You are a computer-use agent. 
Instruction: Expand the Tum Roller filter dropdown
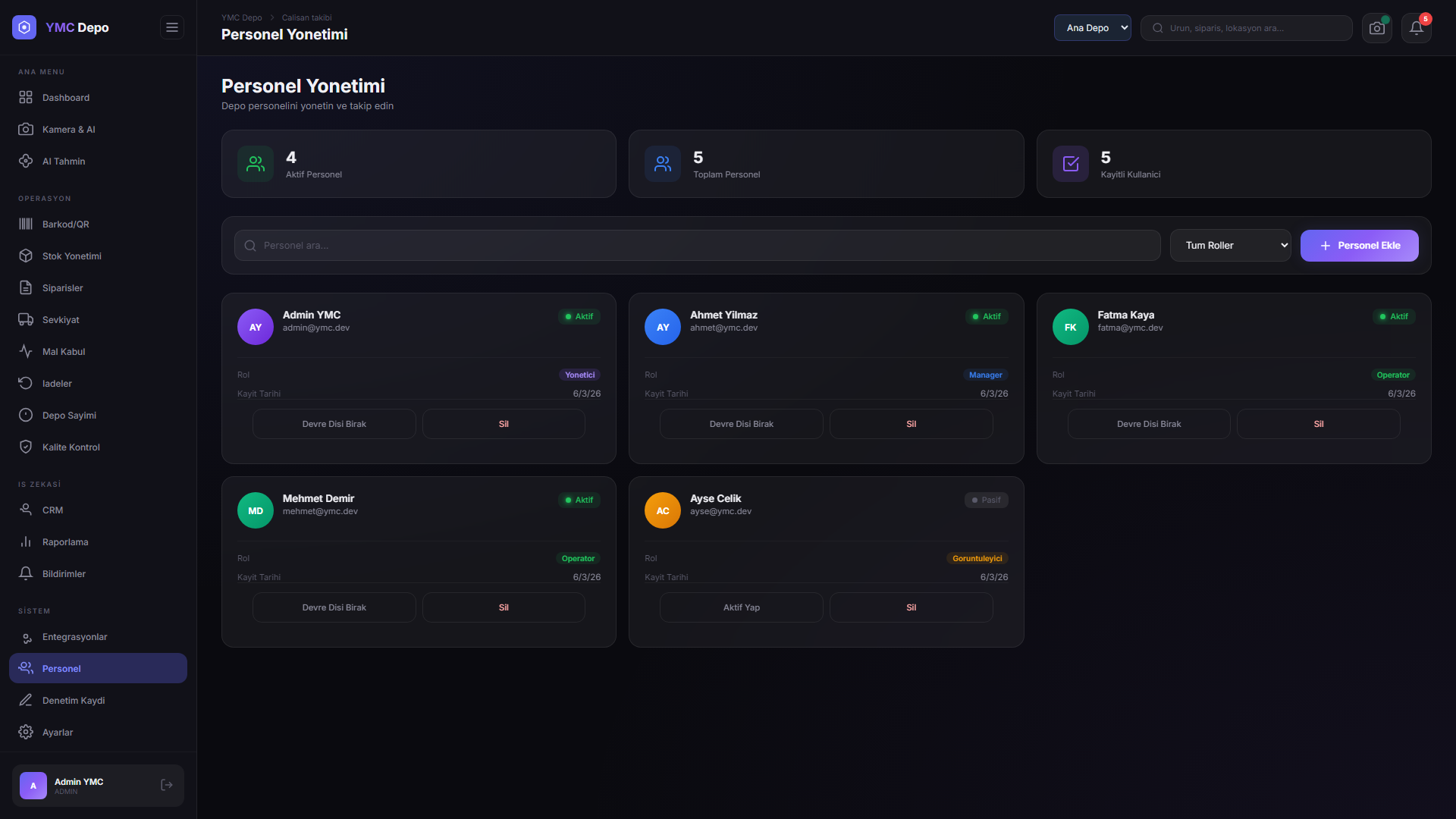tap(1230, 246)
